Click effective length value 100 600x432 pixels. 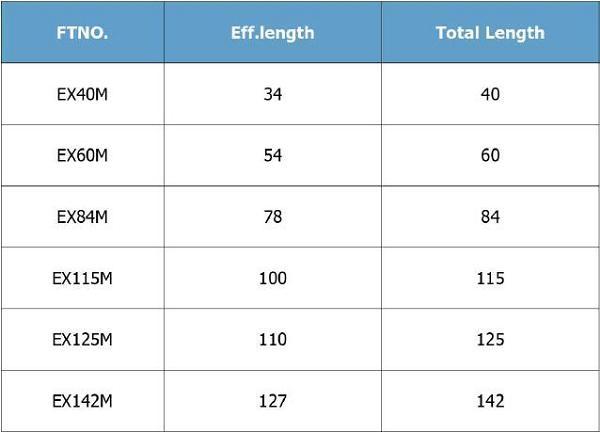273,278
